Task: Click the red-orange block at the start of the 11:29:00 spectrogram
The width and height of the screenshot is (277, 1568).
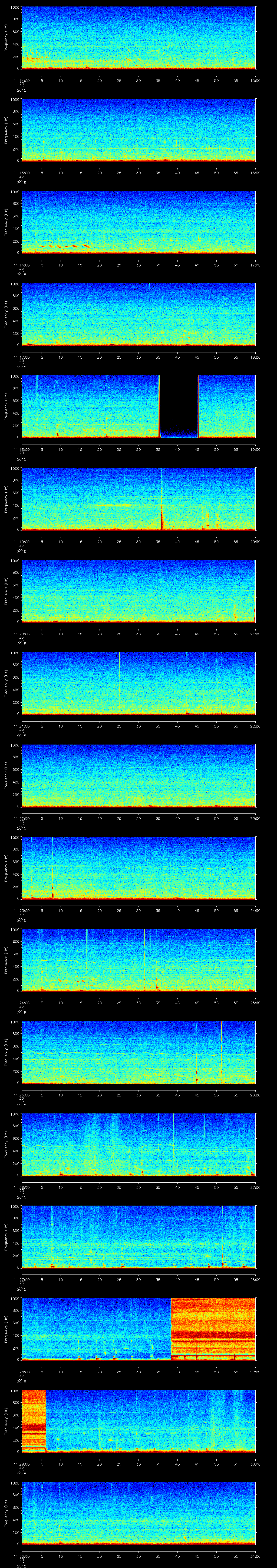Action: 34,1421
